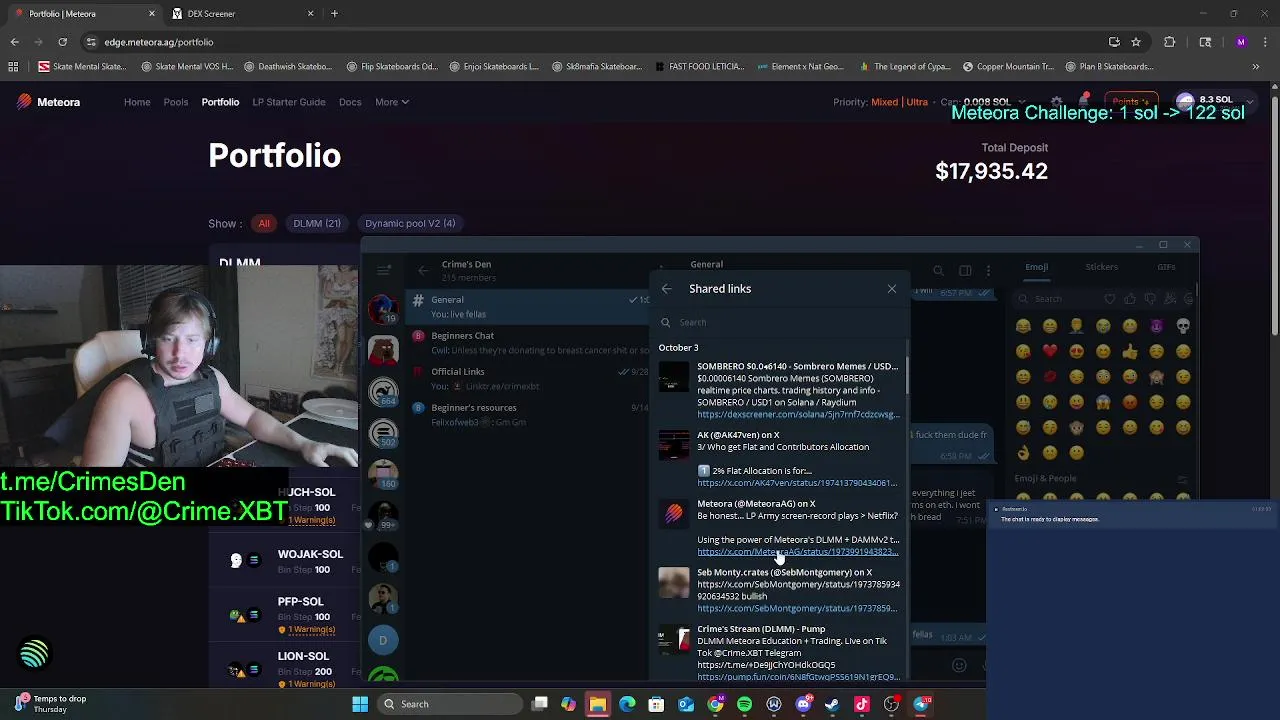The height and width of the screenshot is (720, 1280).
Task: Click the Meteora link thumbnail
Action: 674,514
